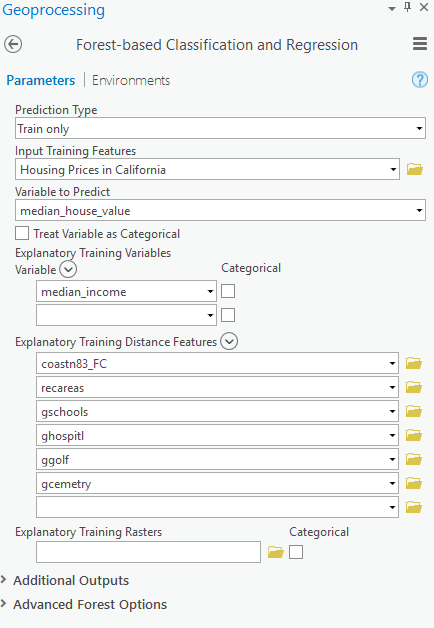Check Categorical box for training rasters
Image resolution: width=434 pixels, height=628 pixels.
(x=296, y=552)
